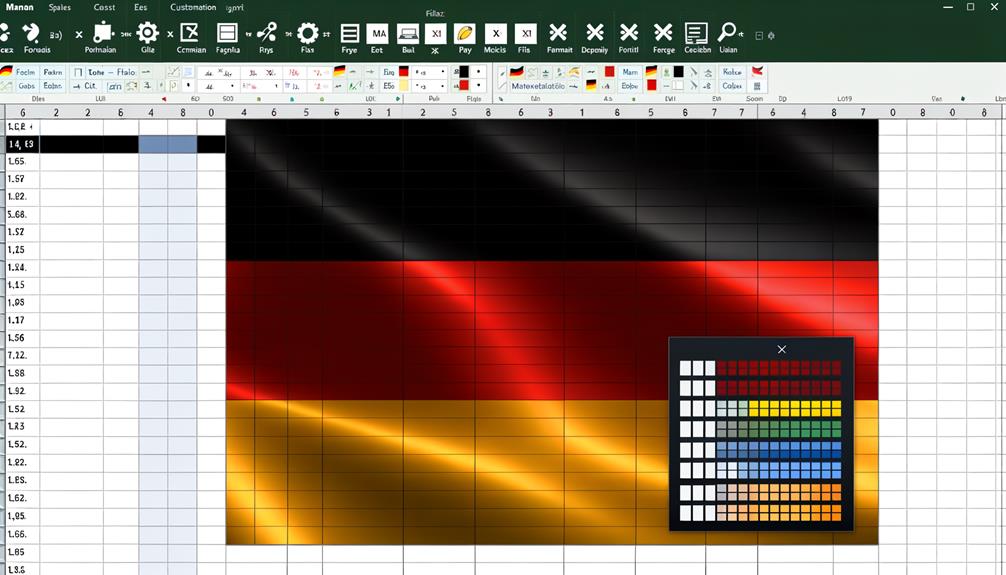Screen dimensions: 1006x575
Task: Switch to the Customation tab
Action: pos(193,7)
